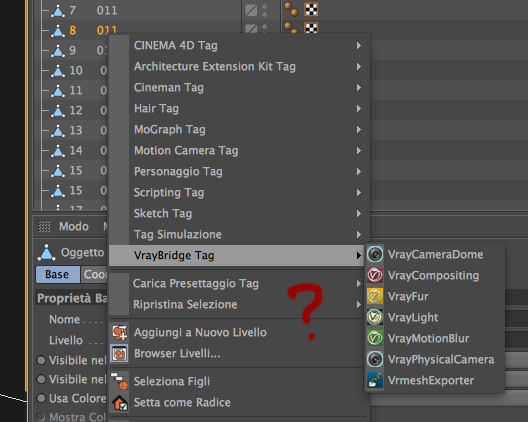This screenshot has height=422, width=528.
Task: Click the Seleziona Figli icon
Action: [120, 381]
